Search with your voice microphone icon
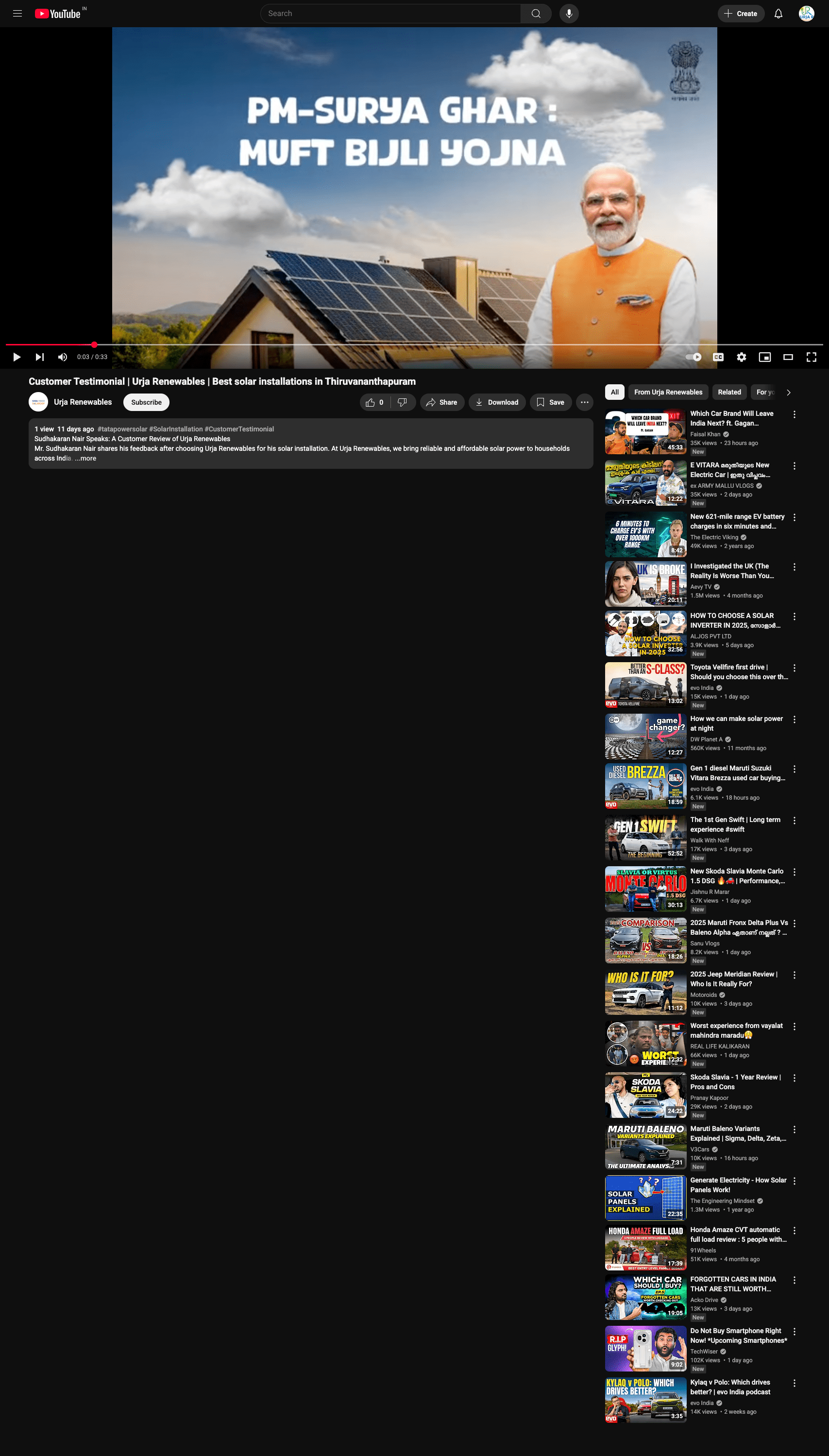This screenshot has width=829, height=1456. 569,14
